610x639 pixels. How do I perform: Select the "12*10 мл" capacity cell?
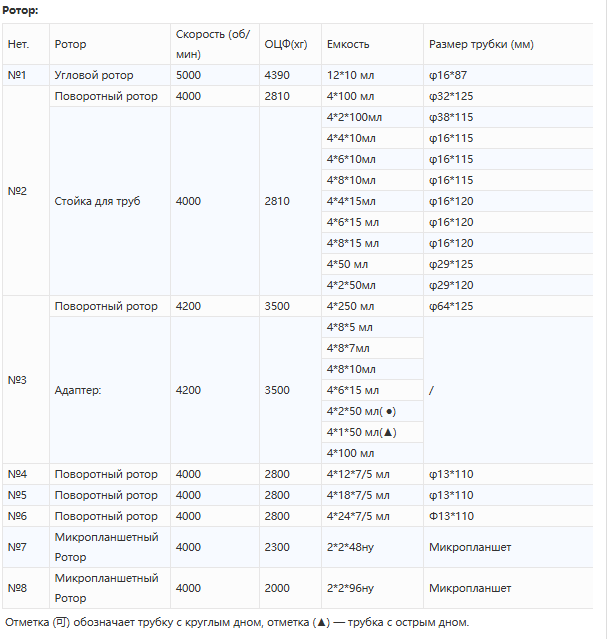349,75
